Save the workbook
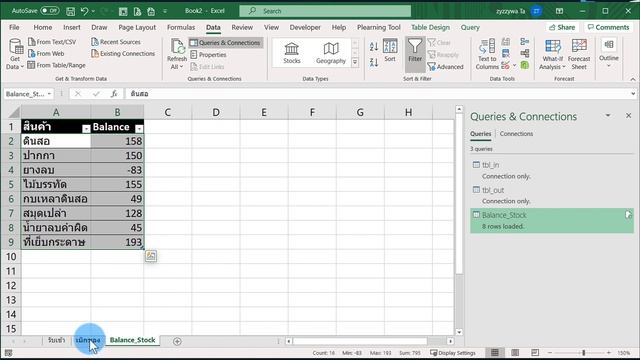The image size is (640, 360). (70, 11)
